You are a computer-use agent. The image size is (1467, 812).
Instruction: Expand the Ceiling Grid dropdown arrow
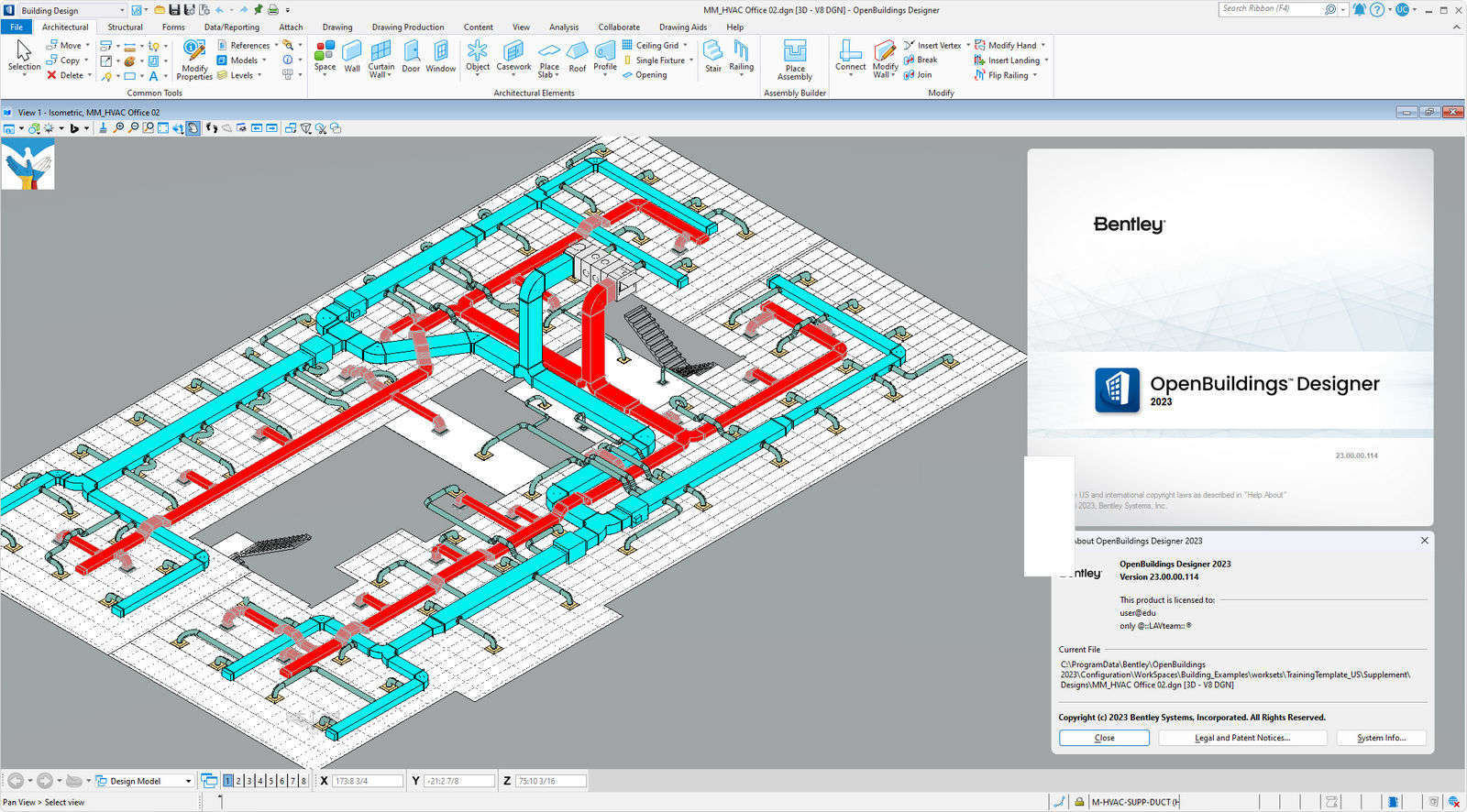[685, 45]
